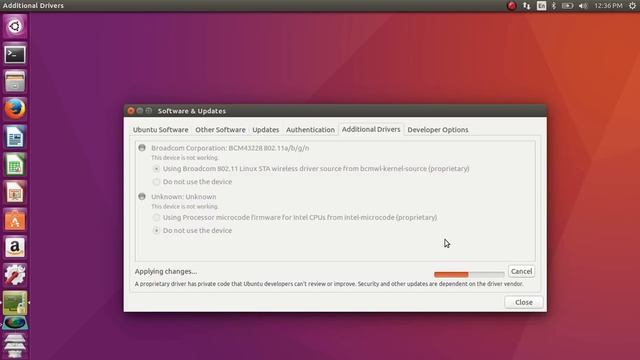This screenshot has height=360, width=640.
Task: Click the Unknown: Unknown device heading
Action: 184,197
